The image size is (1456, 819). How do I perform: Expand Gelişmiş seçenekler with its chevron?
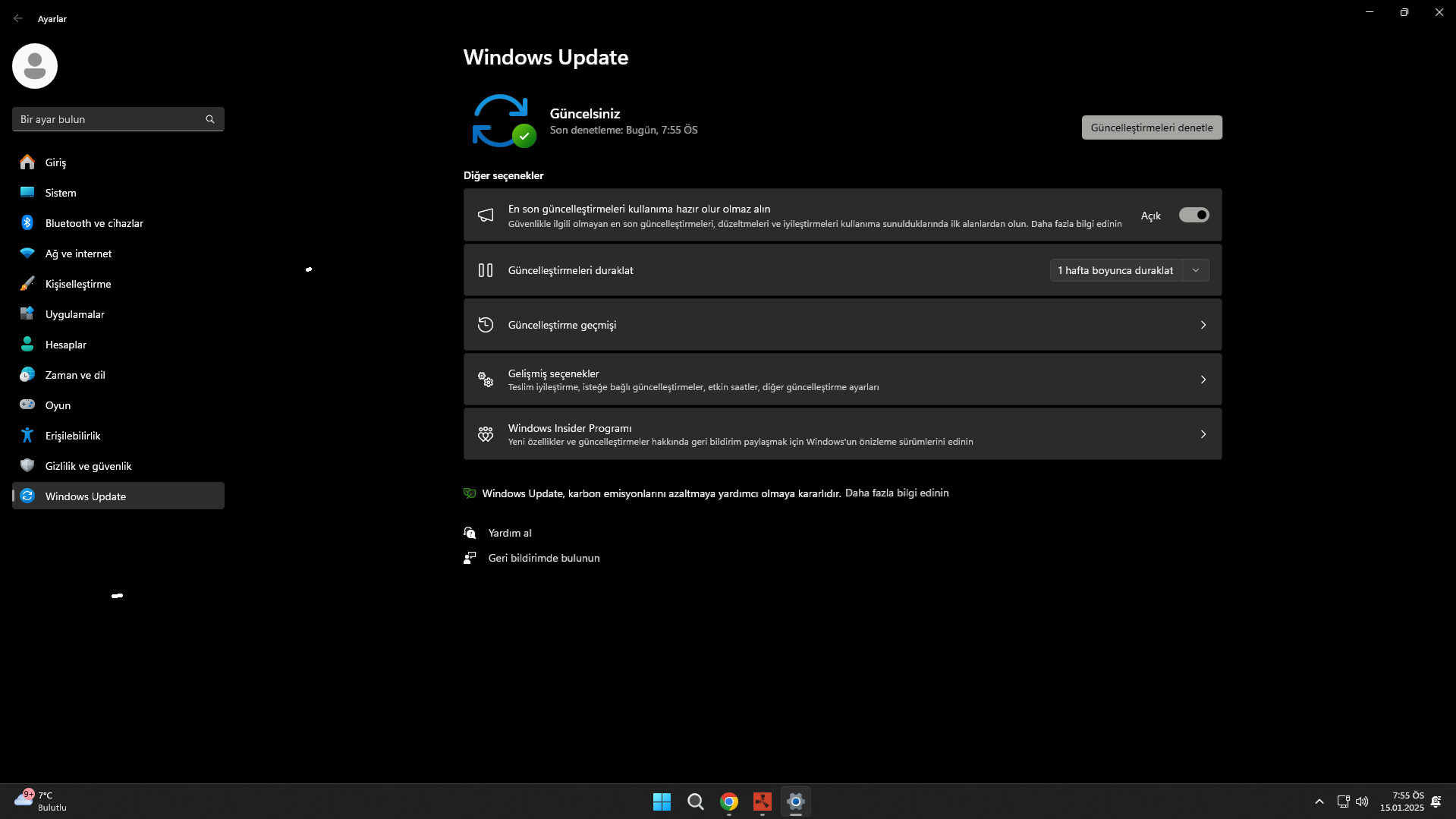(1203, 380)
